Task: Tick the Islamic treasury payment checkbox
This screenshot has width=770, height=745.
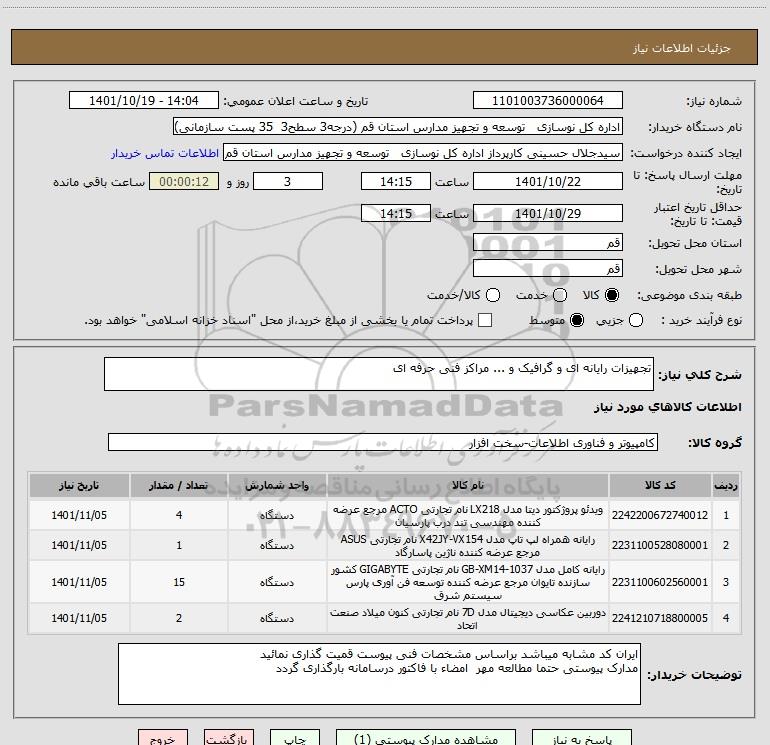Action: pos(485,320)
